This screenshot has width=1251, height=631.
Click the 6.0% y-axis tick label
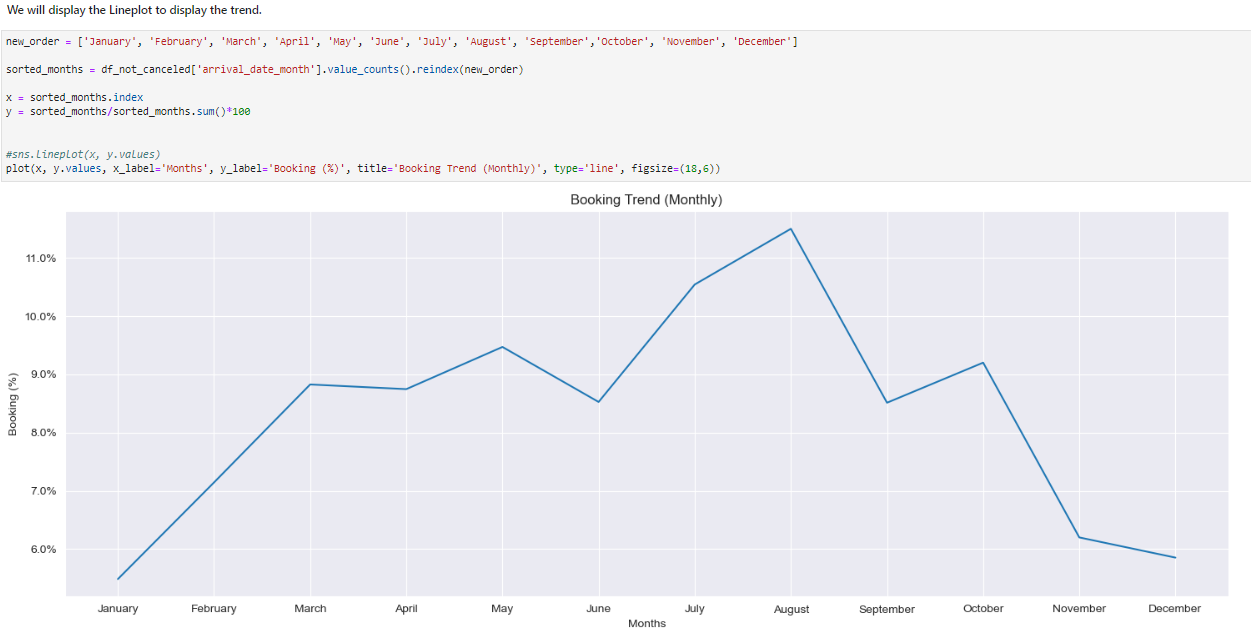(40, 550)
